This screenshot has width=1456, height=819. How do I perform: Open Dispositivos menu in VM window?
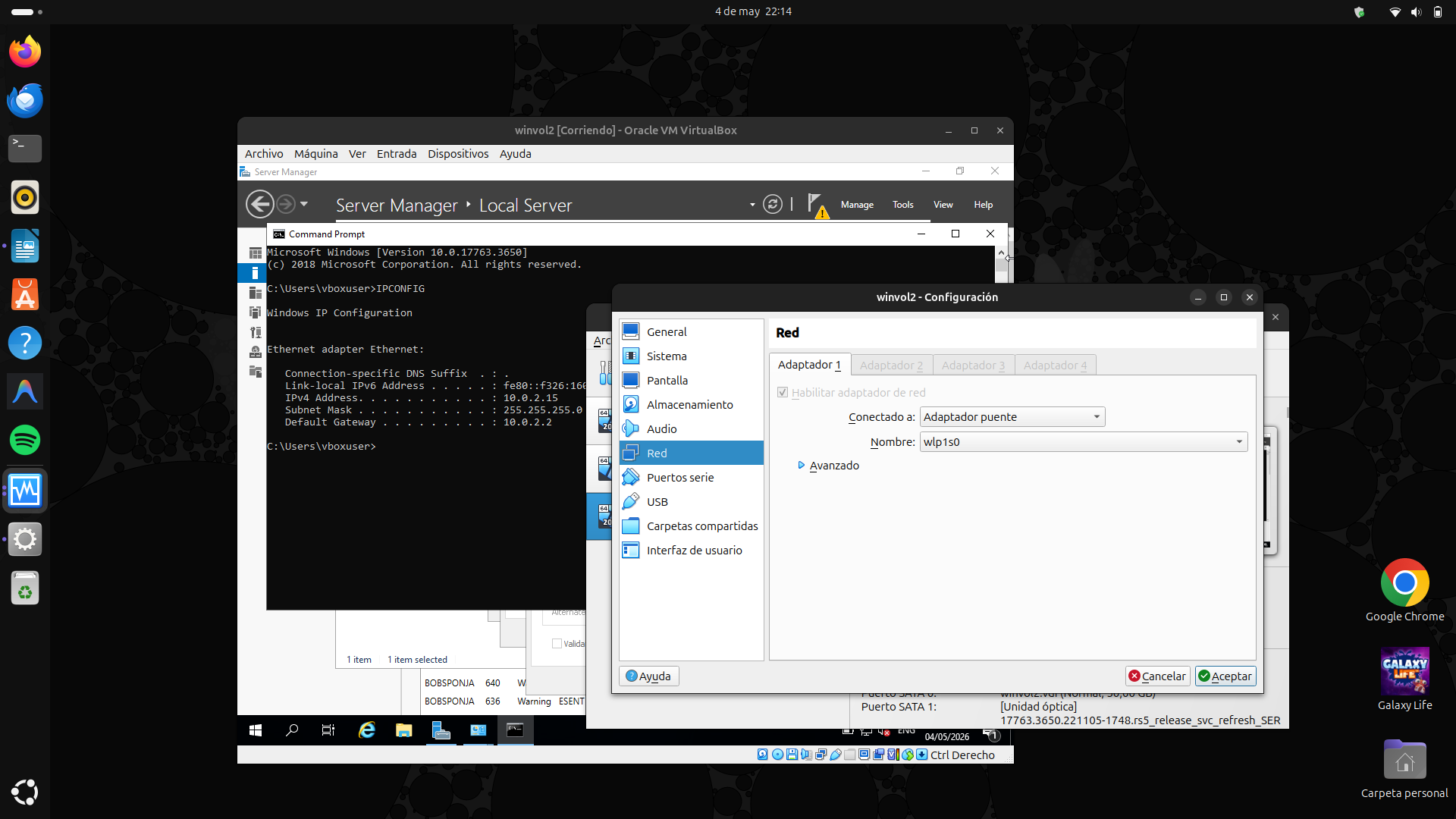click(458, 153)
